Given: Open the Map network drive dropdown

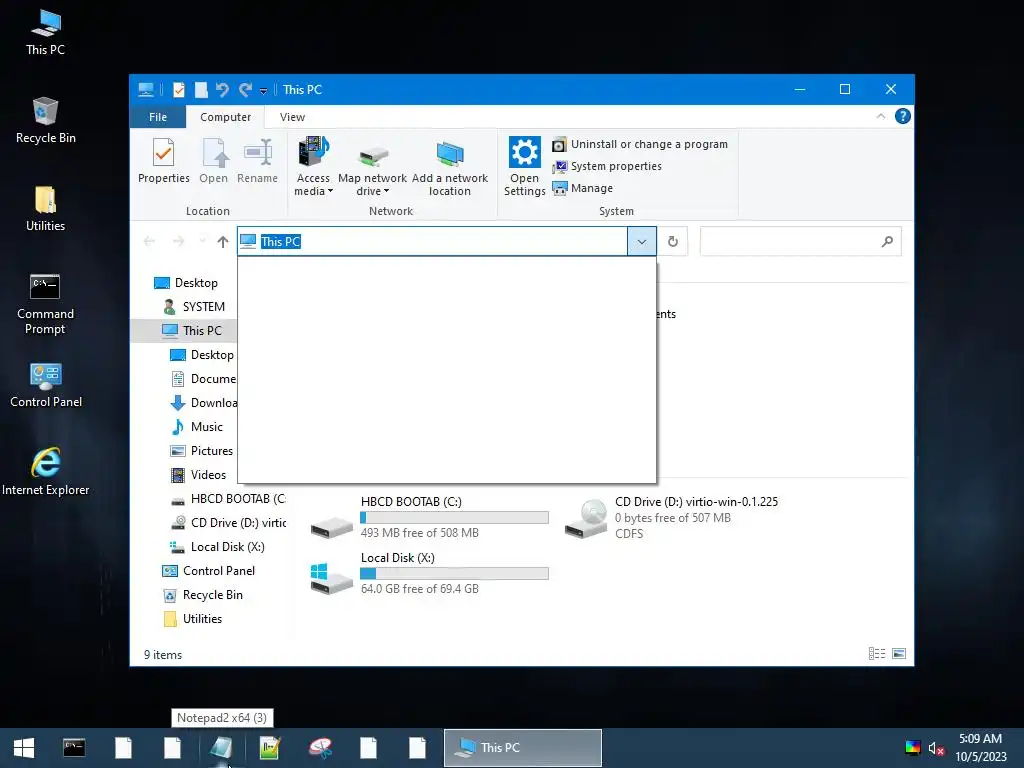Looking at the screenshot, I should pos(372,167).
